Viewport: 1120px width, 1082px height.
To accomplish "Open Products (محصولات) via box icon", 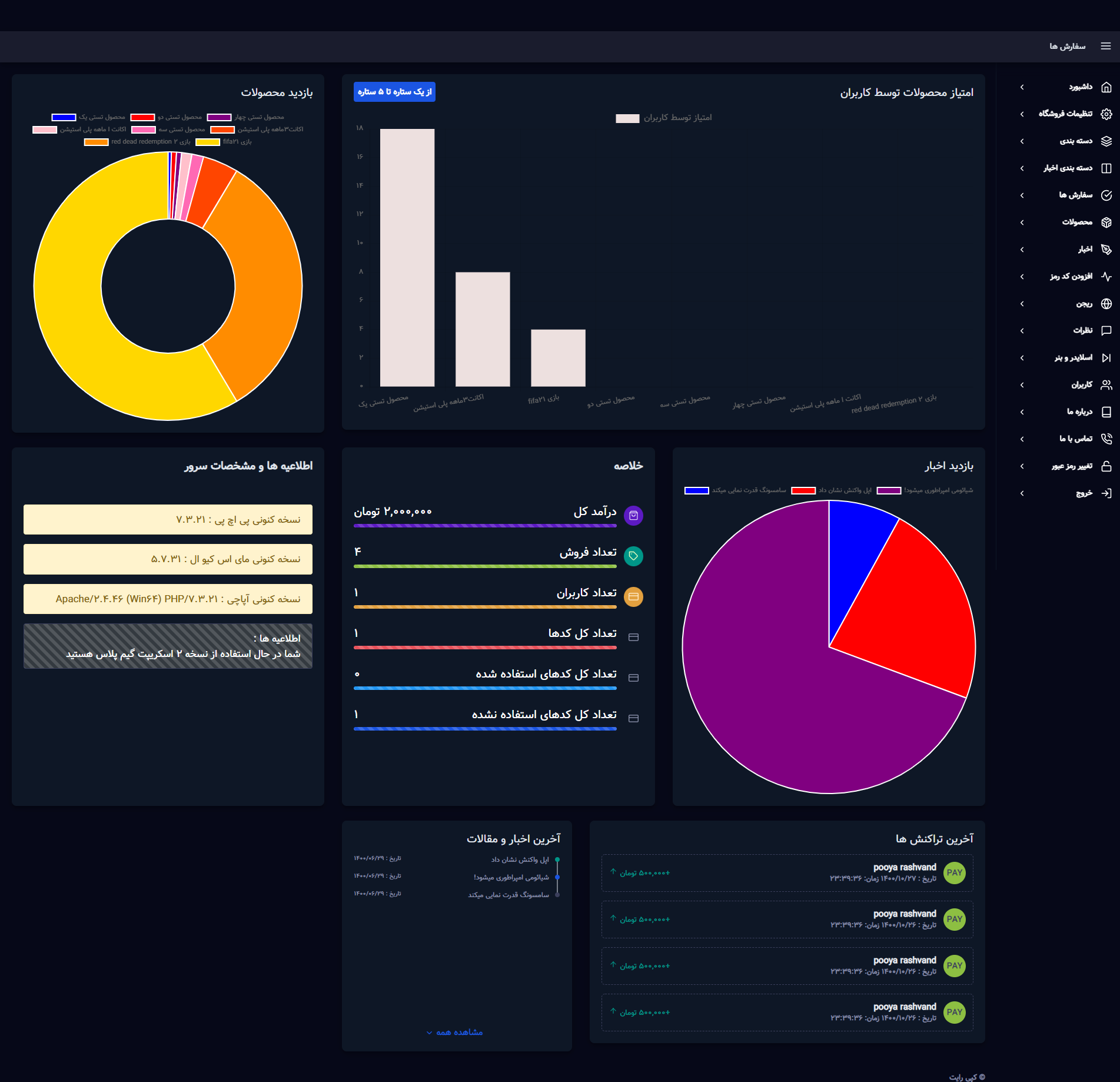I will [x=1106, y=223].
